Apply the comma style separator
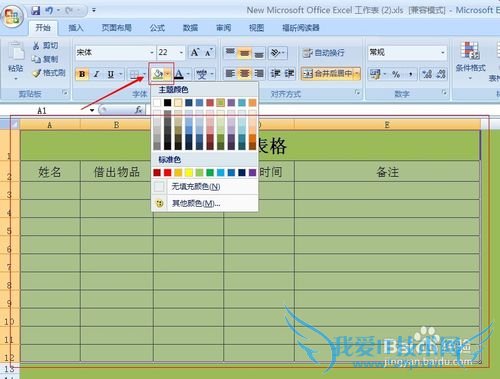 click(x=410, y=74)
